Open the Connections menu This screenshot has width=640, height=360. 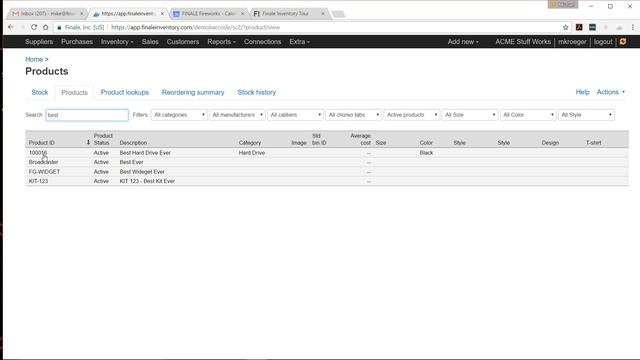[x=262, y=42]
